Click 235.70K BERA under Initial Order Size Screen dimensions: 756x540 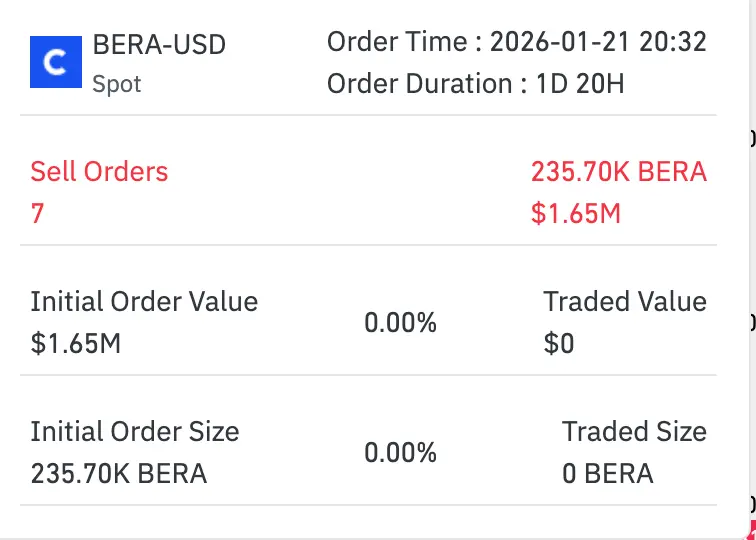[119, 473]
